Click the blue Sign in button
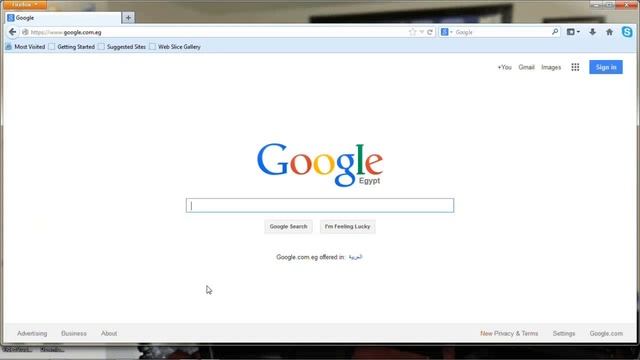Viewport: 640px width, 360px height. [x=606, y=67]
